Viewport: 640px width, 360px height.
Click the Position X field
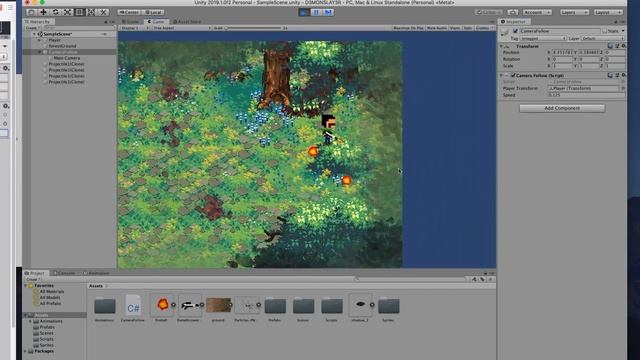pyautogui.click(x=563, y=53)
